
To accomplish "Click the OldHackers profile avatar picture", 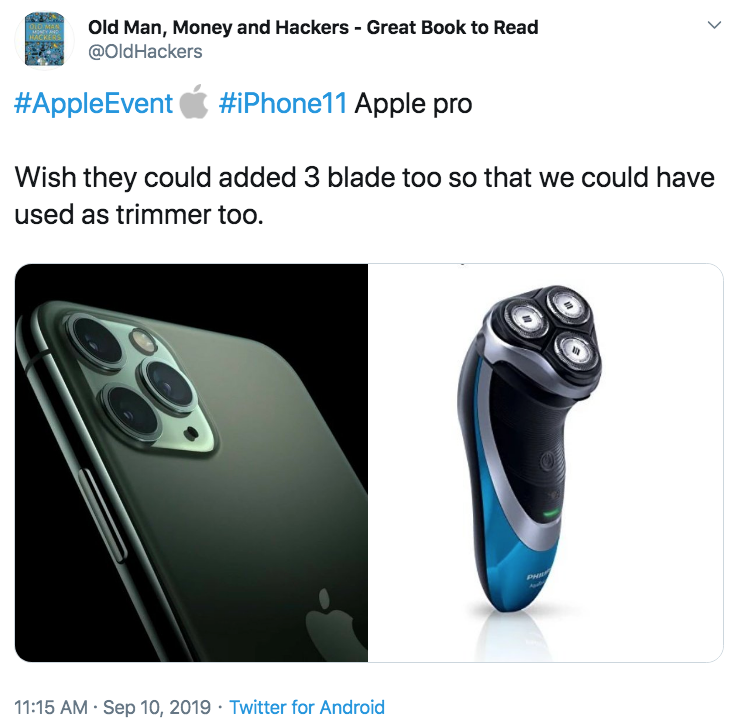I will [x=44, y=40].
